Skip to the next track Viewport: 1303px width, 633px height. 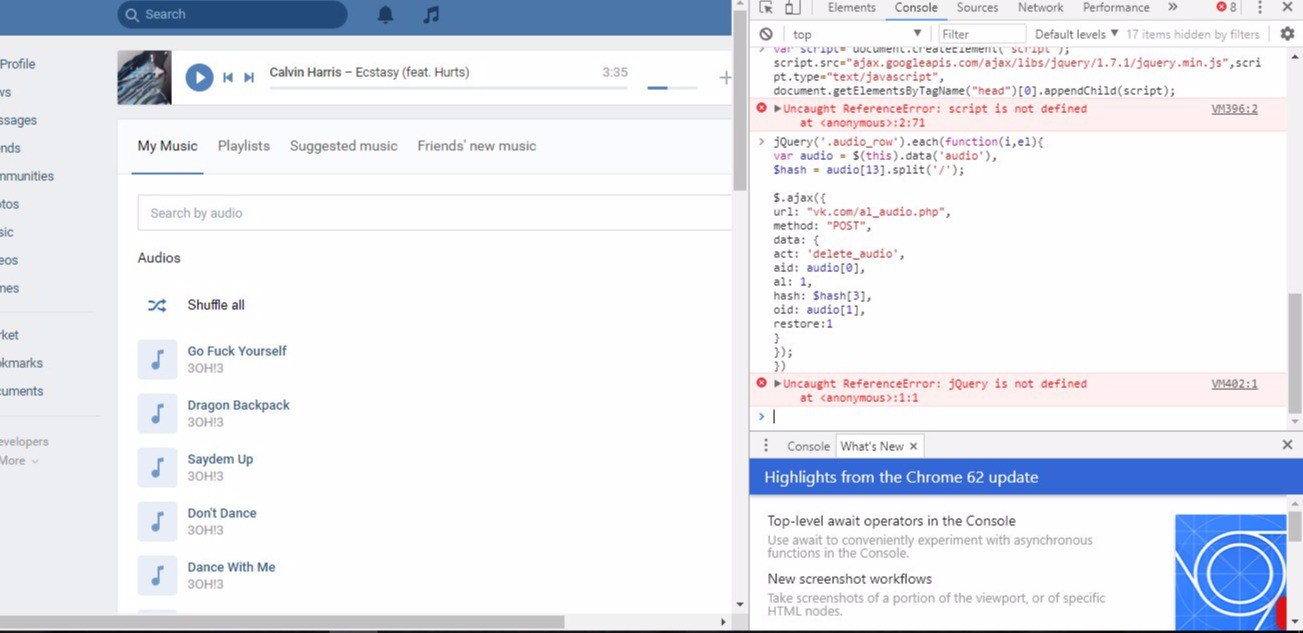(x=249, y=77)
